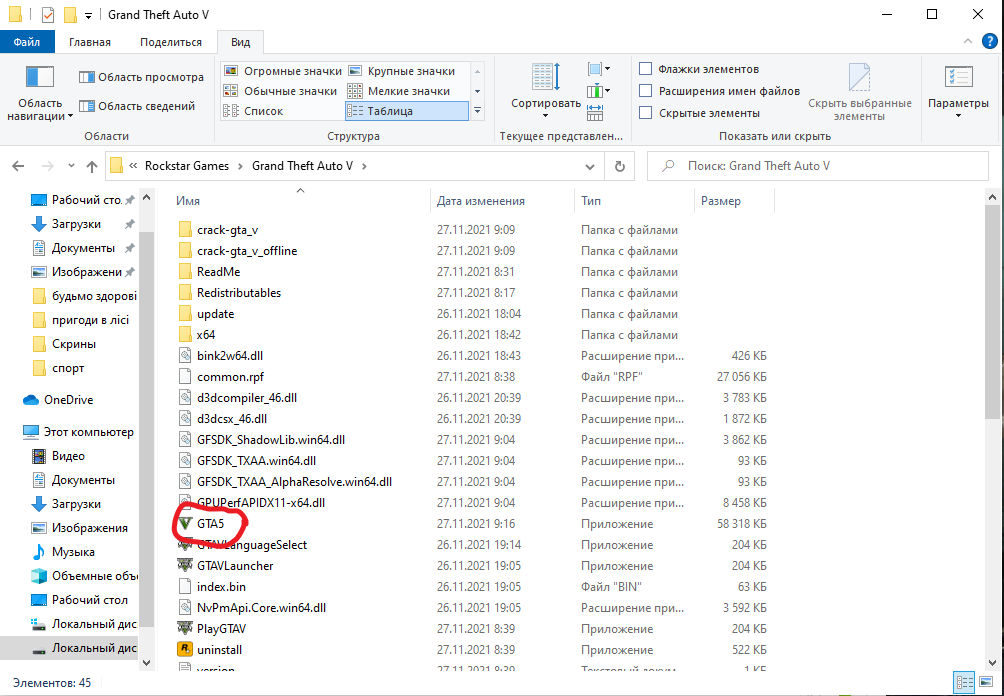Expand Область навигации dropdown arrow
This screenshot has width=1004, height=696.
click(70, 117)
